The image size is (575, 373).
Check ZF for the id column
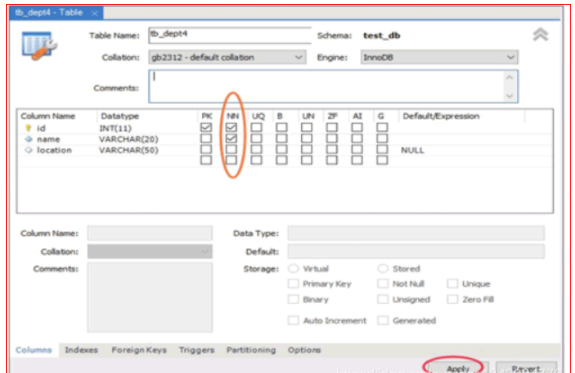click(332, 127)
